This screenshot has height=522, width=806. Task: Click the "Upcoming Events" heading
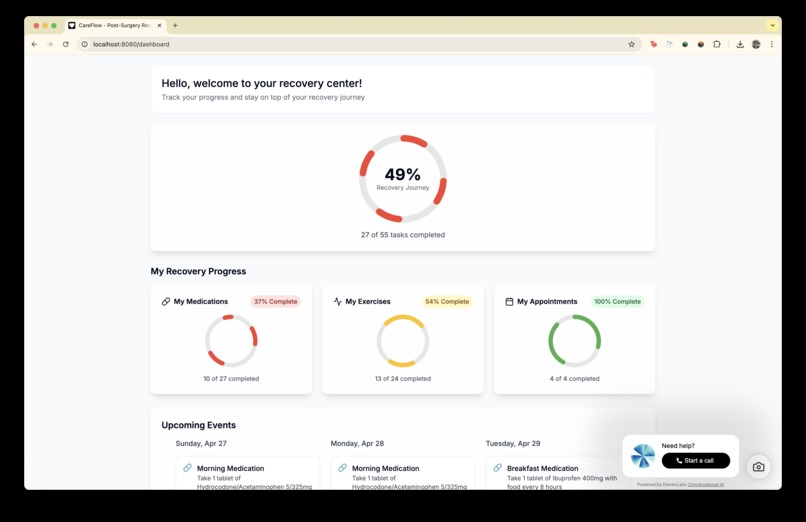[x=198, y=425]
